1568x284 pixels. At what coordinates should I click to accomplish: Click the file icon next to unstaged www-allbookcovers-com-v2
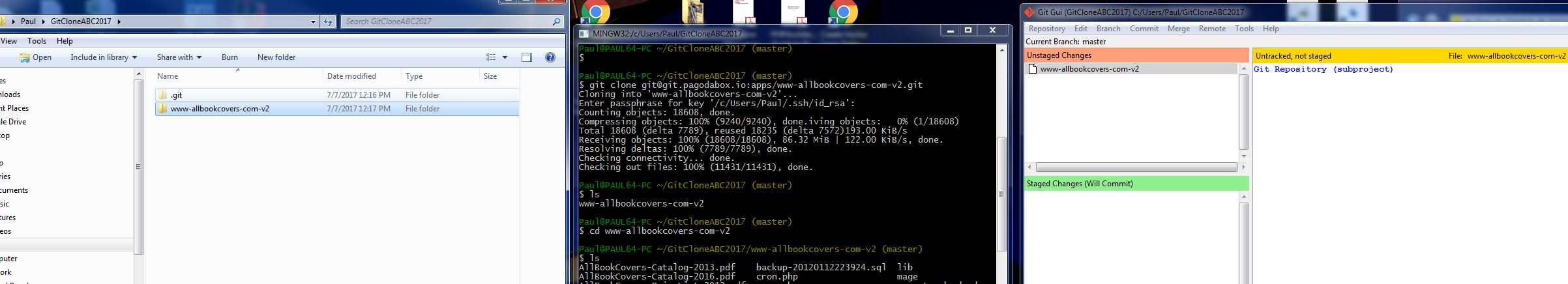coord(1033,69)
